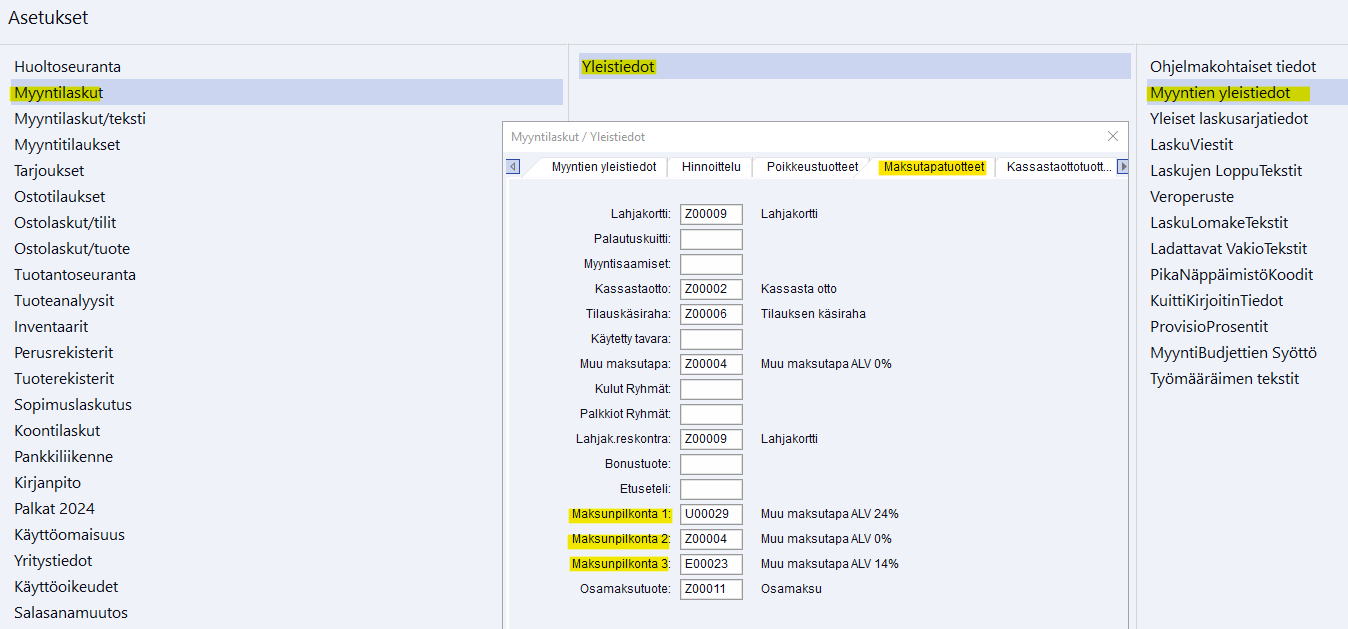
Task: Open the Kassastaottotuott... tab
Action: pos(1058,167)
